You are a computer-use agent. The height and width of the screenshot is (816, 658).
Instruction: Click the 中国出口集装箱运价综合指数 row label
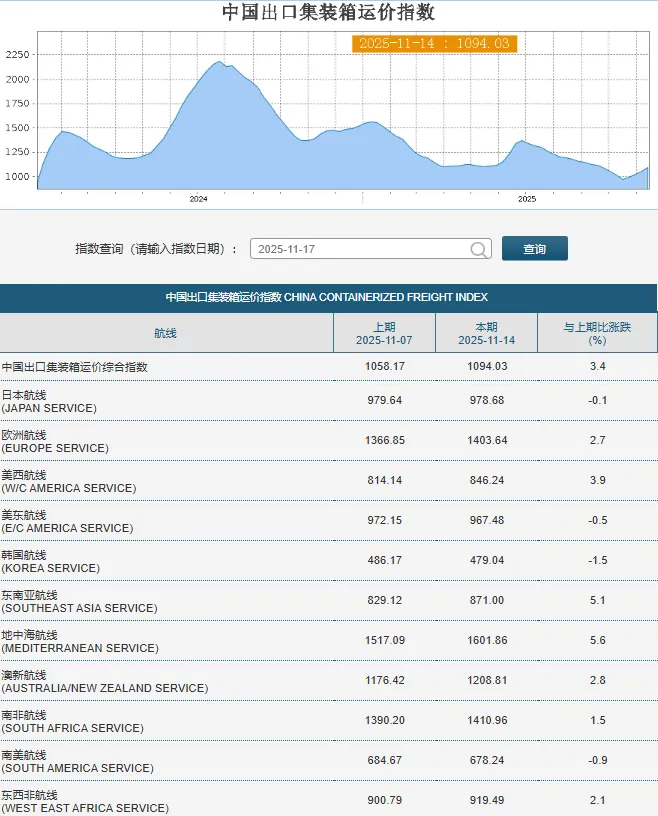coord(75,367)
